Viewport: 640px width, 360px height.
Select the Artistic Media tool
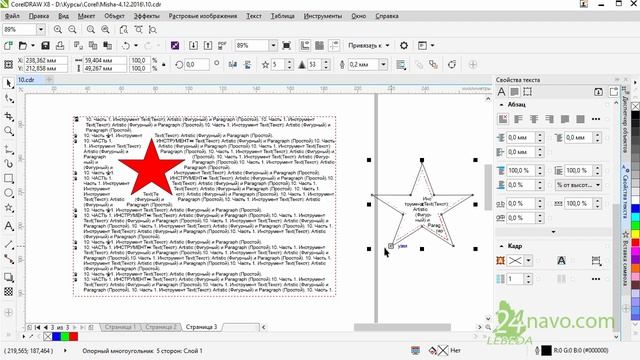coord(9,164)
